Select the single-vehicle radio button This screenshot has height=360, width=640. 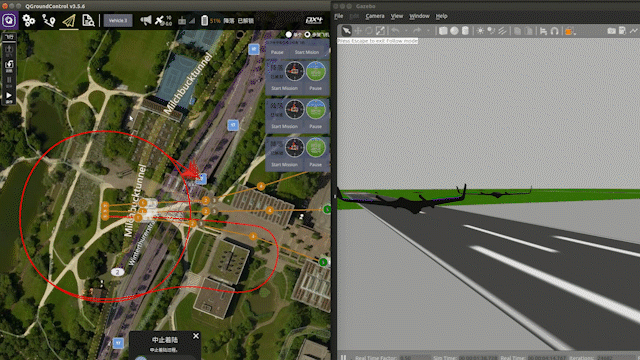pos(289,35)
